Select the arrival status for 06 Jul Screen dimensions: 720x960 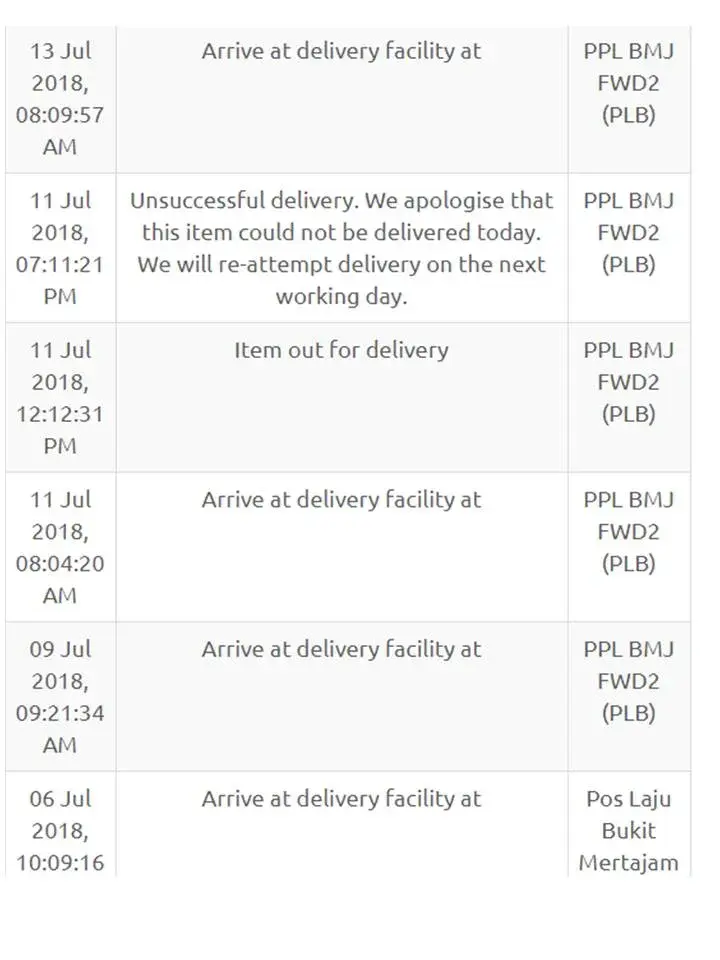coord(341,799)
